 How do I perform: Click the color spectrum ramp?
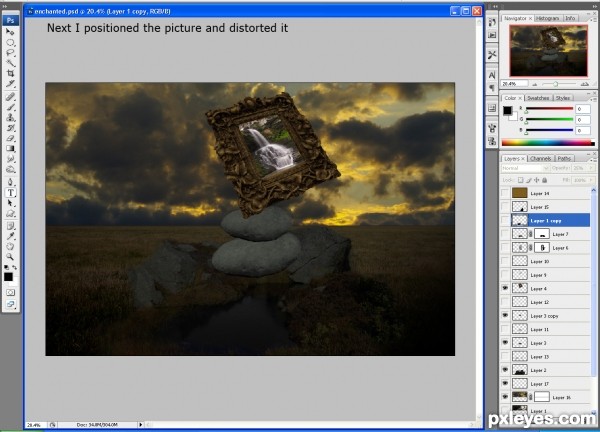coord(548,143)
